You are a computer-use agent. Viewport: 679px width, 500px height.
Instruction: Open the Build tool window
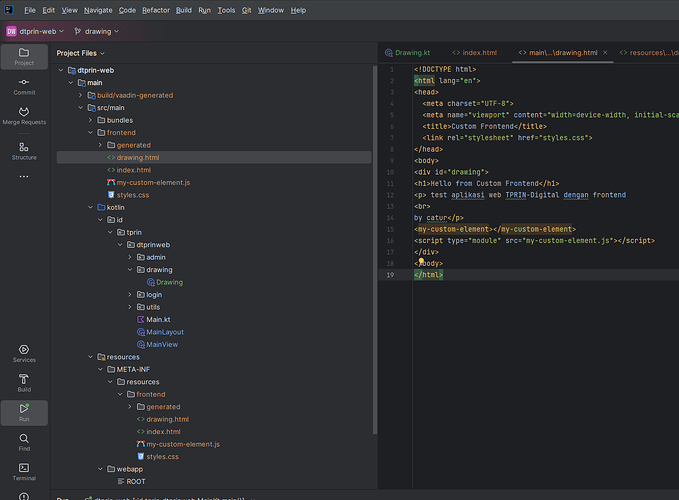click(23, 382)
